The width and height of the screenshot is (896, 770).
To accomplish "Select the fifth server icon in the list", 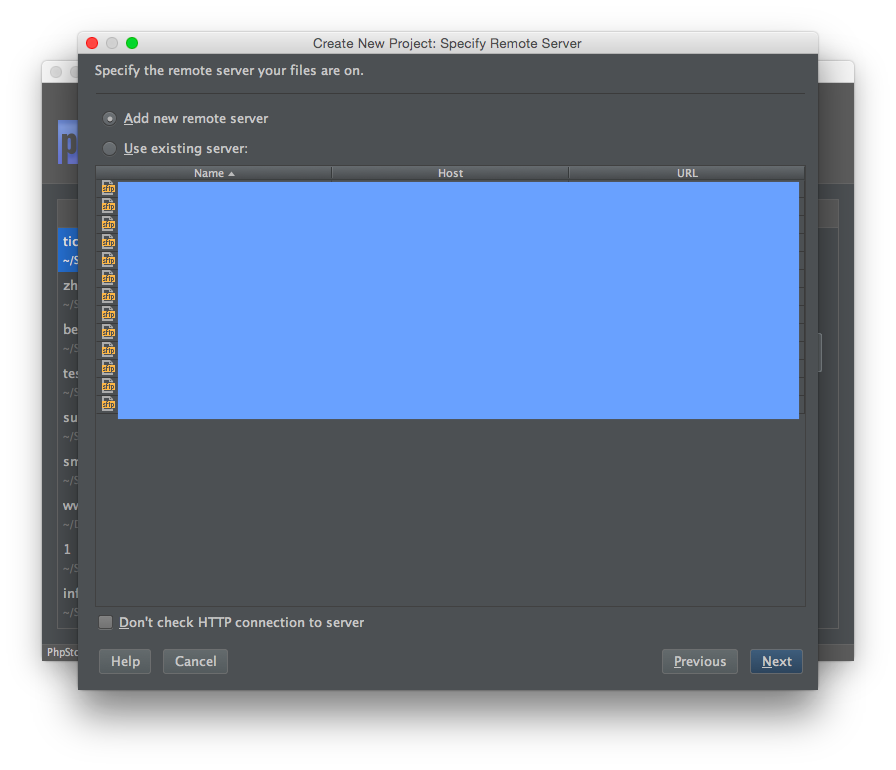I will [x=108, y=260].
